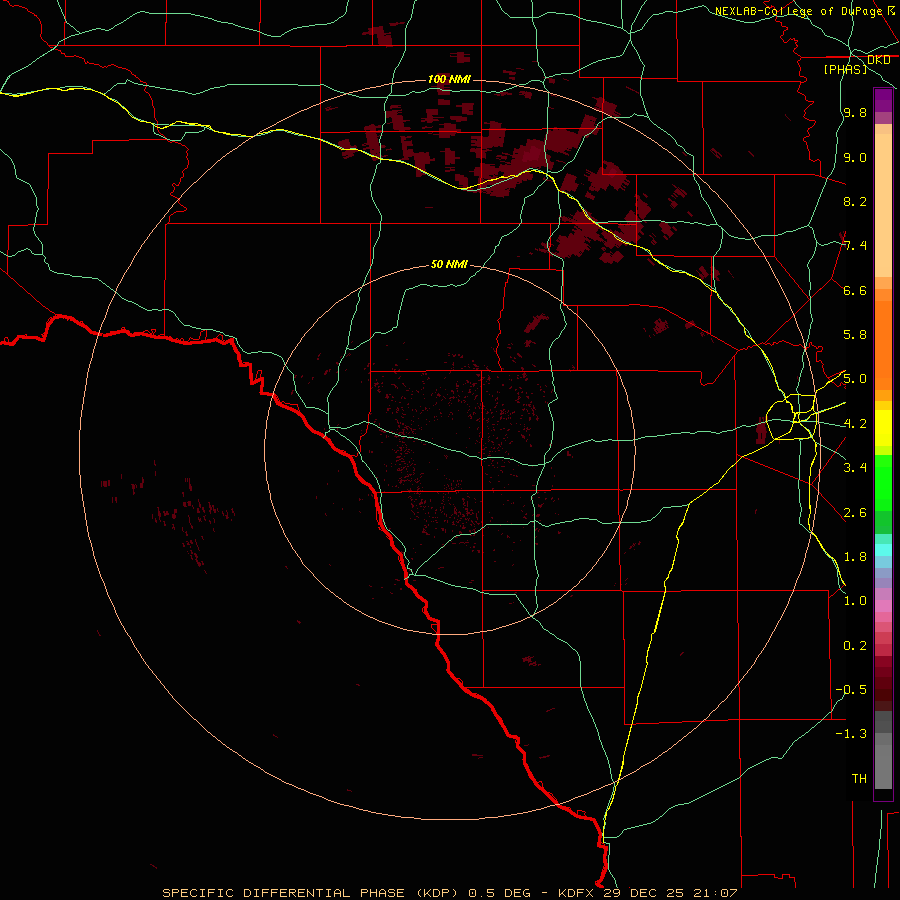Click the purple swatch atop the color scale
Screen dimensions: 900x900
(883, 100)
